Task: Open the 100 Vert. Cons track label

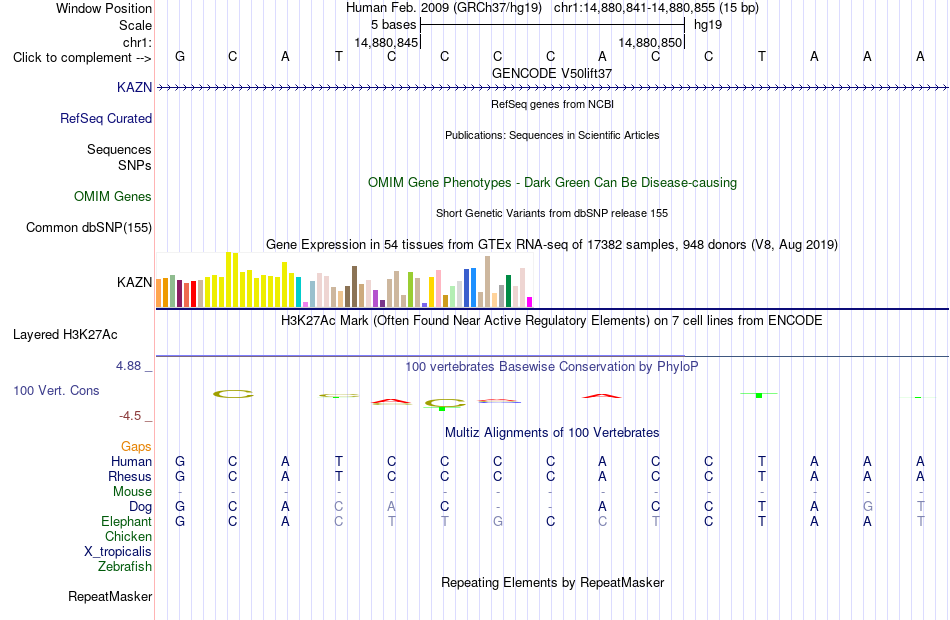Action: 56,390
